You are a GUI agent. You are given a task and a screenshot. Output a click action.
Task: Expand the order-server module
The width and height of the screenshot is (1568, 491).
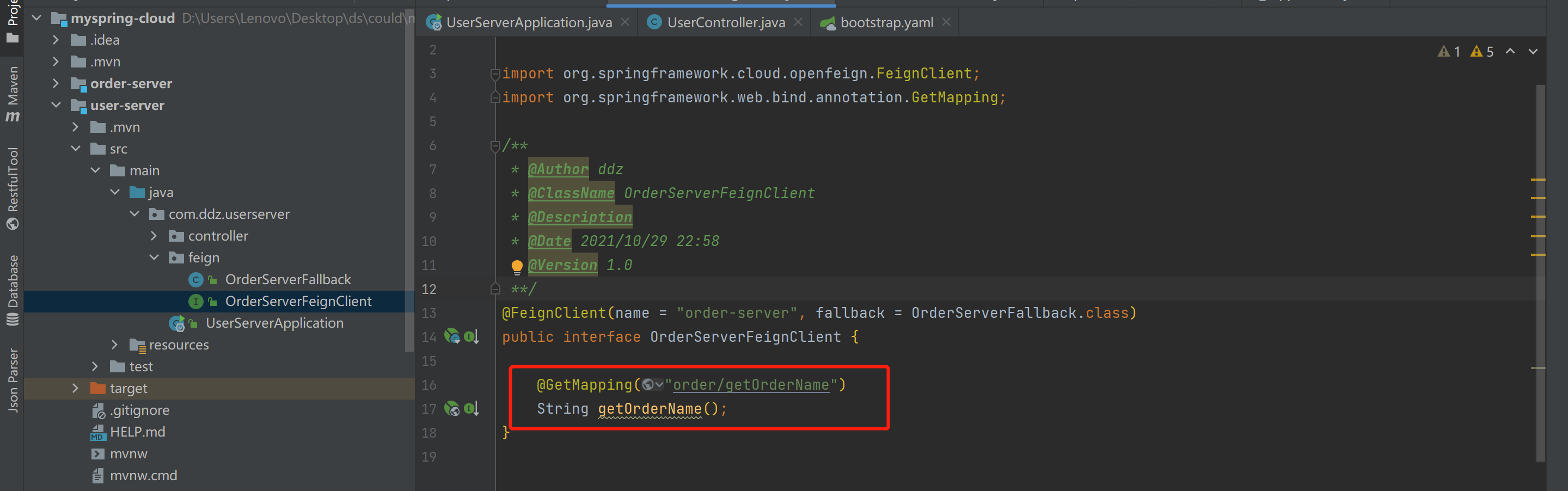point(56,83)
